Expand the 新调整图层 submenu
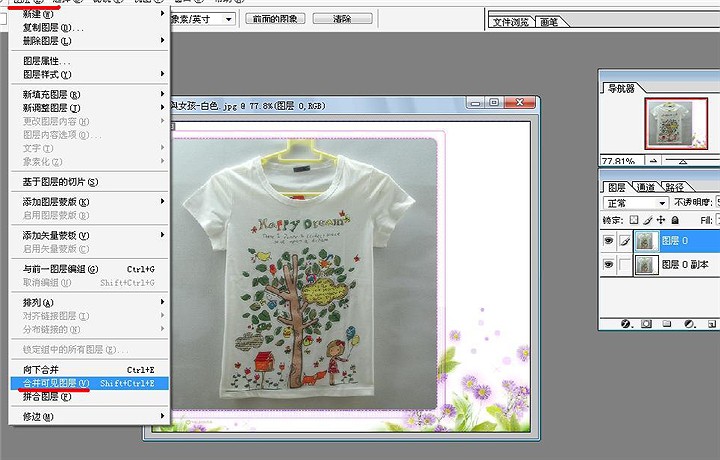 [162, 107]
